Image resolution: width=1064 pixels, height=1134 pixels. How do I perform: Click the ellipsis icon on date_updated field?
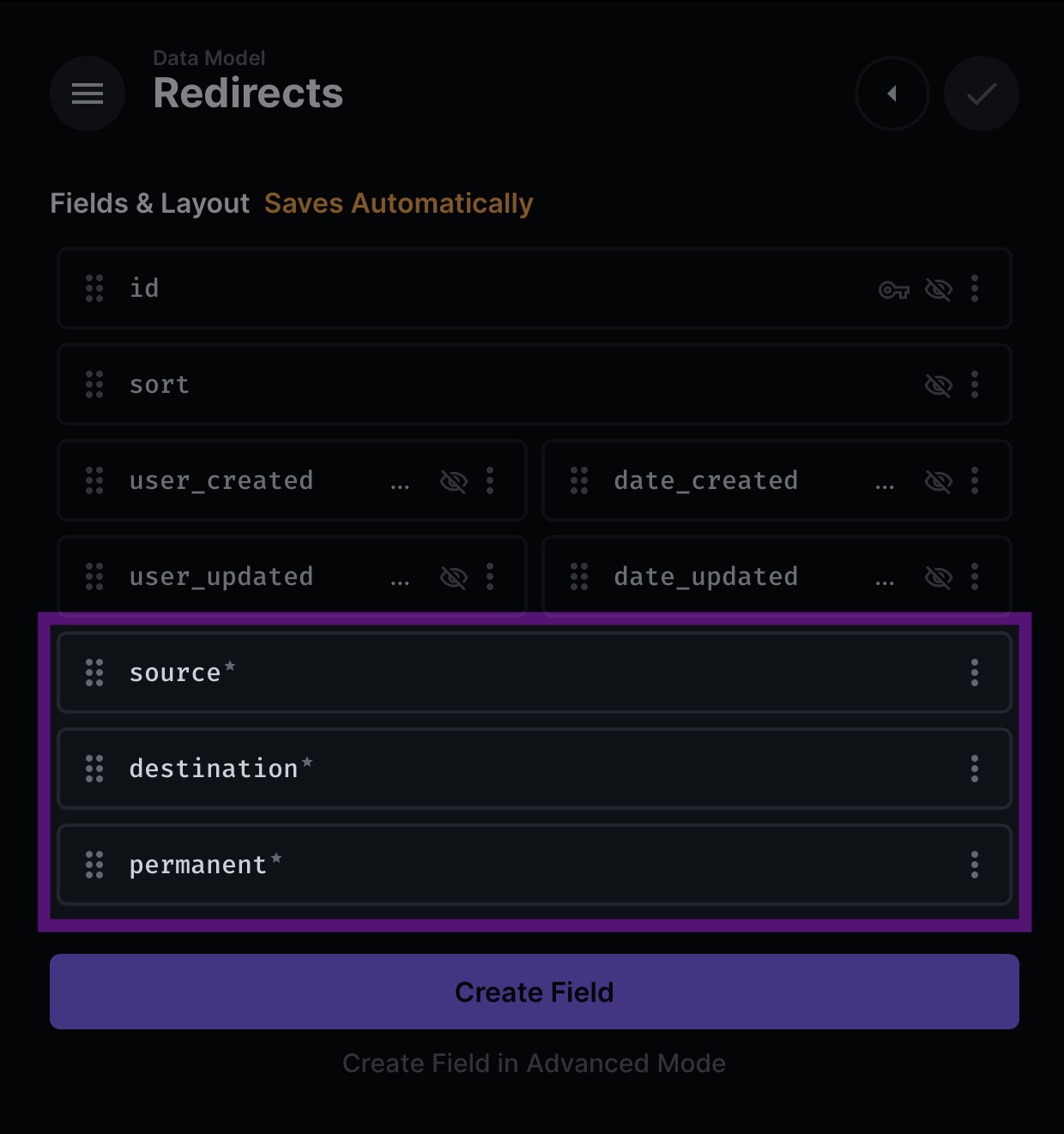(x=975, y=577)
